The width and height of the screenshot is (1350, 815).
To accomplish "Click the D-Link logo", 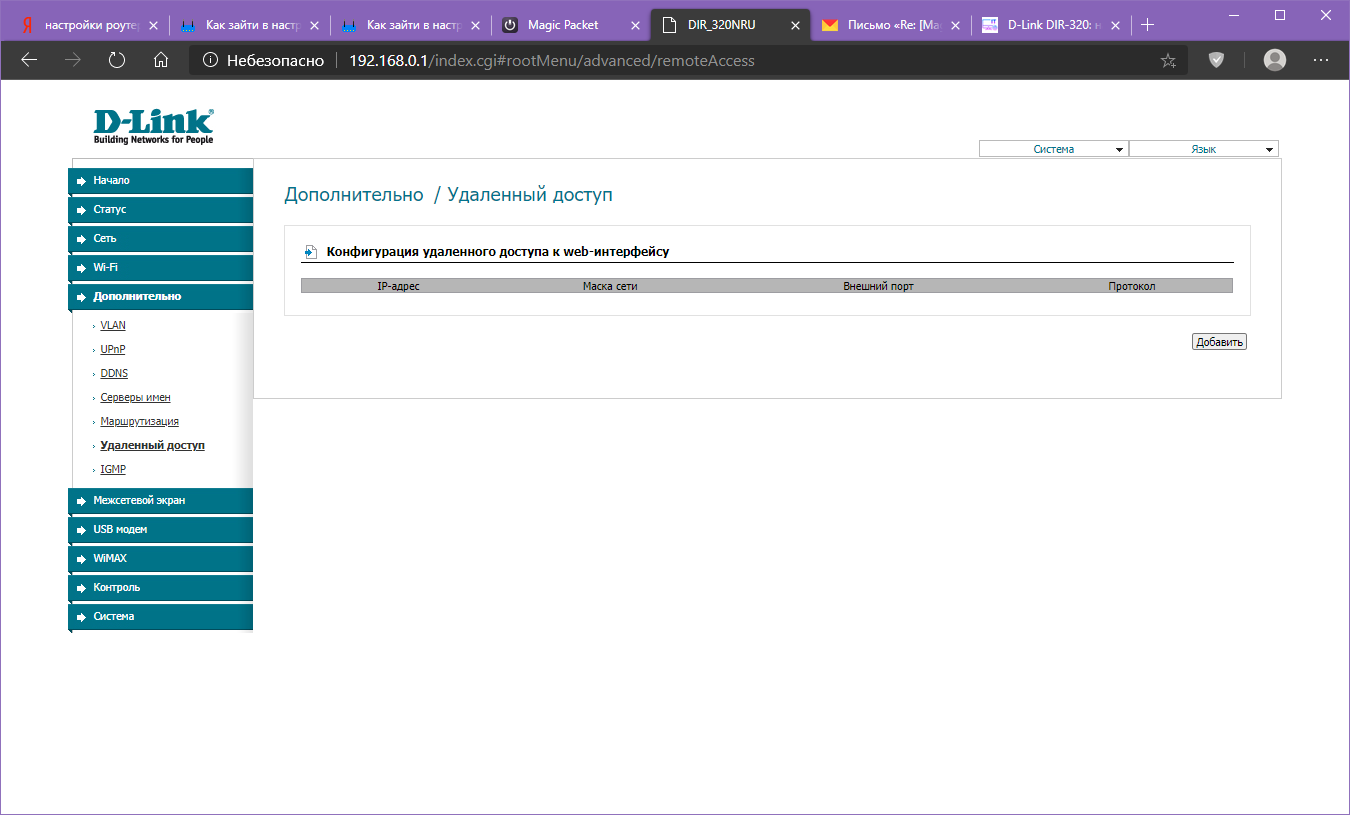I will point(153,125).
